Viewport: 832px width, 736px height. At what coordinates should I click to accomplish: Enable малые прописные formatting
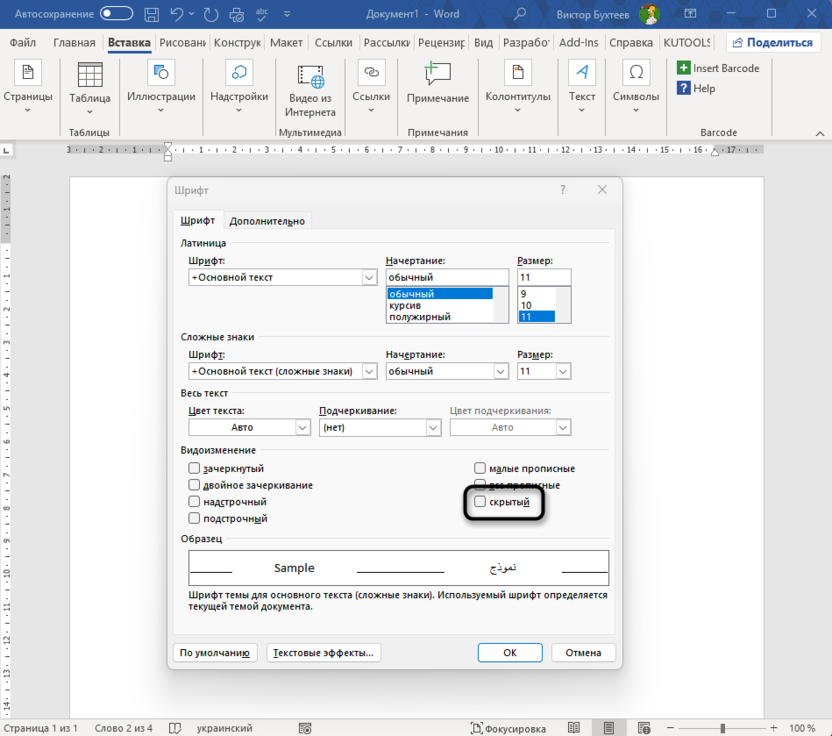click(480, 467)
